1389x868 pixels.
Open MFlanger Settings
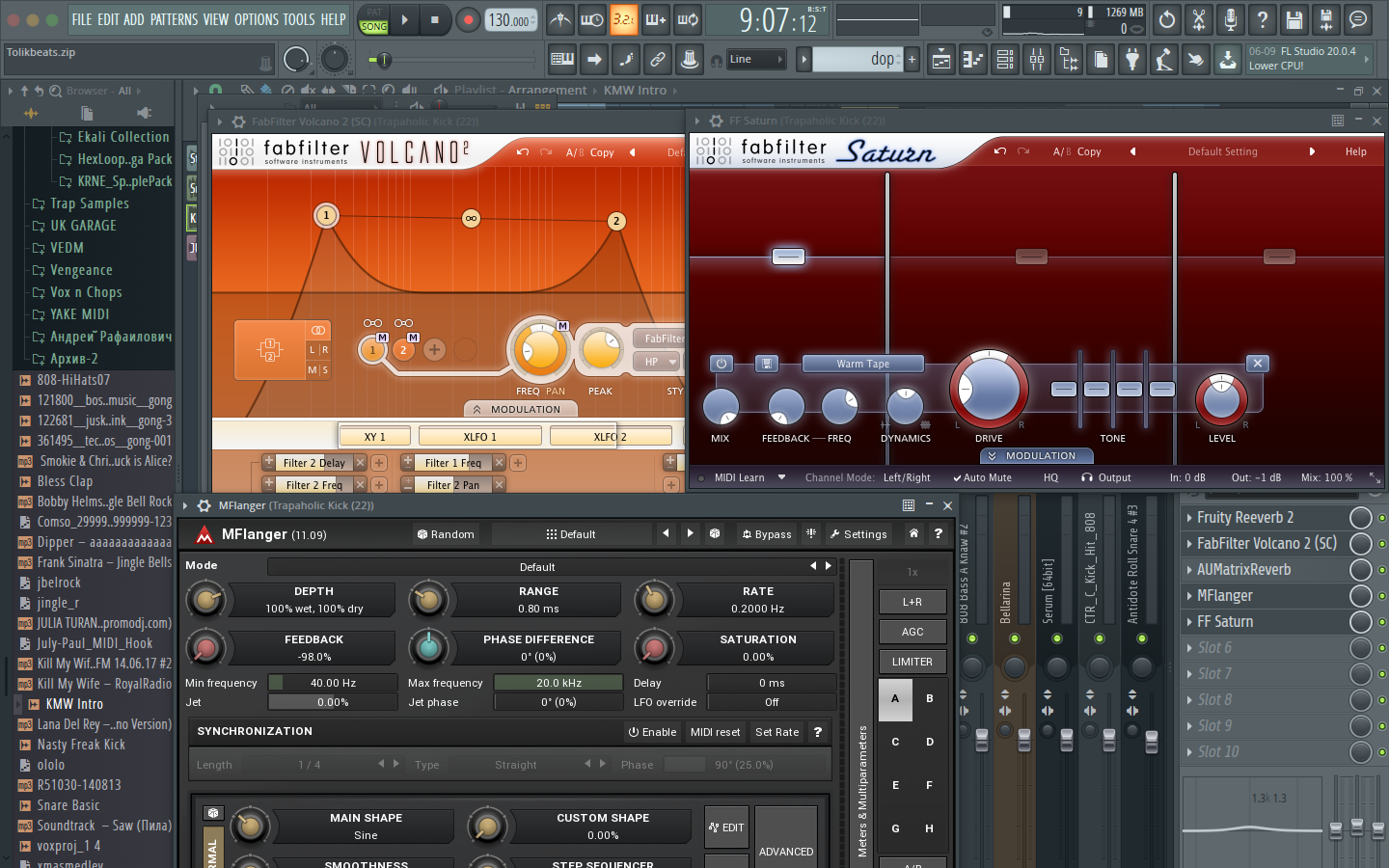click(x=858, y=534)
